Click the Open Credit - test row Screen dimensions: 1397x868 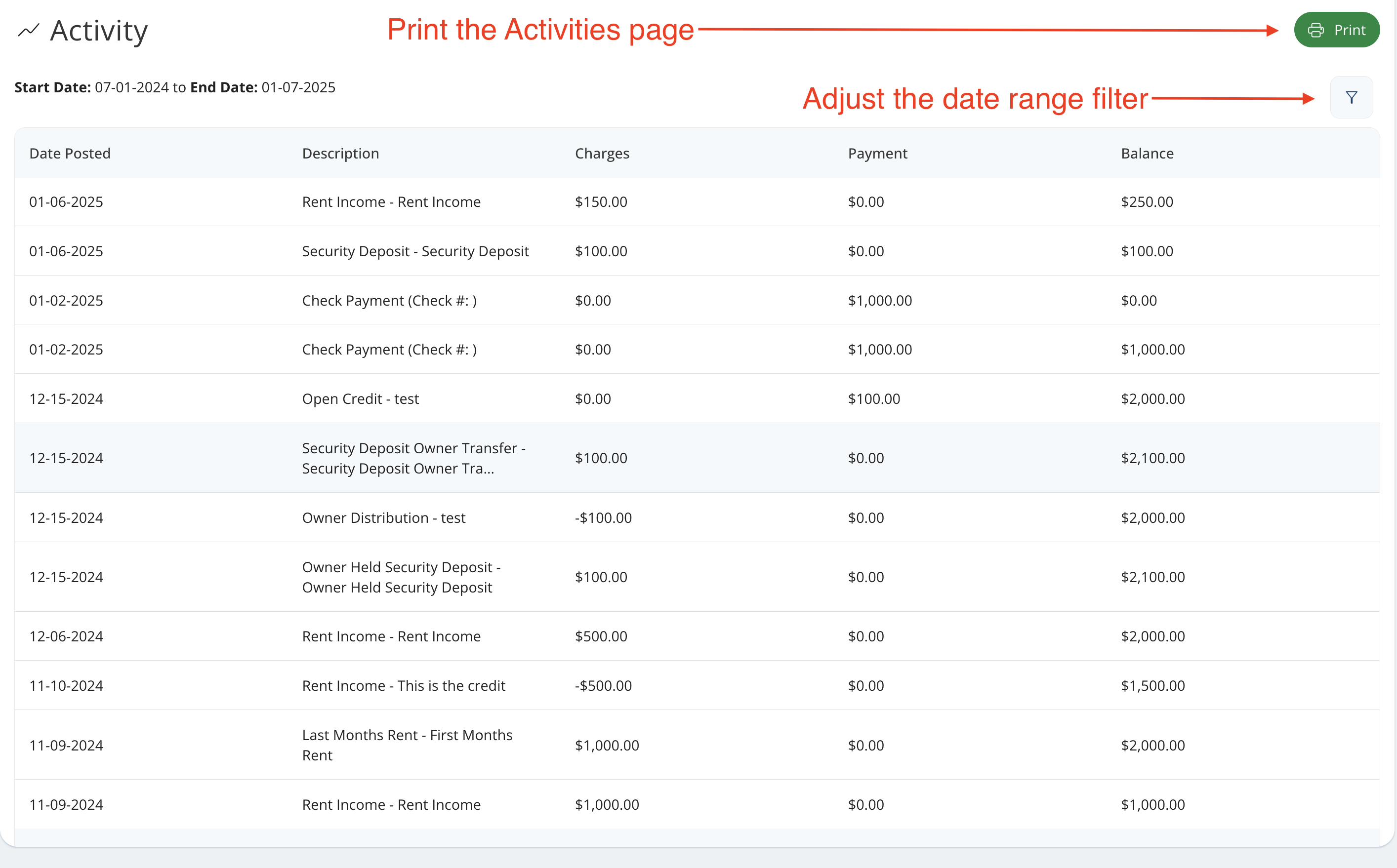point(360,399)
